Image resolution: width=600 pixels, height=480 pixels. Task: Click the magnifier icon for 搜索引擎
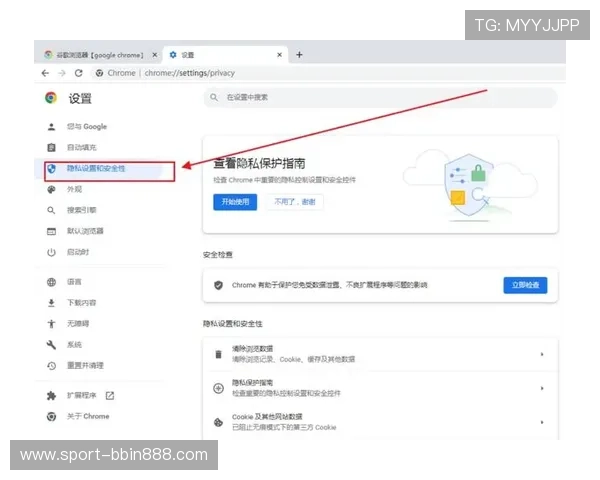(51, 210)
